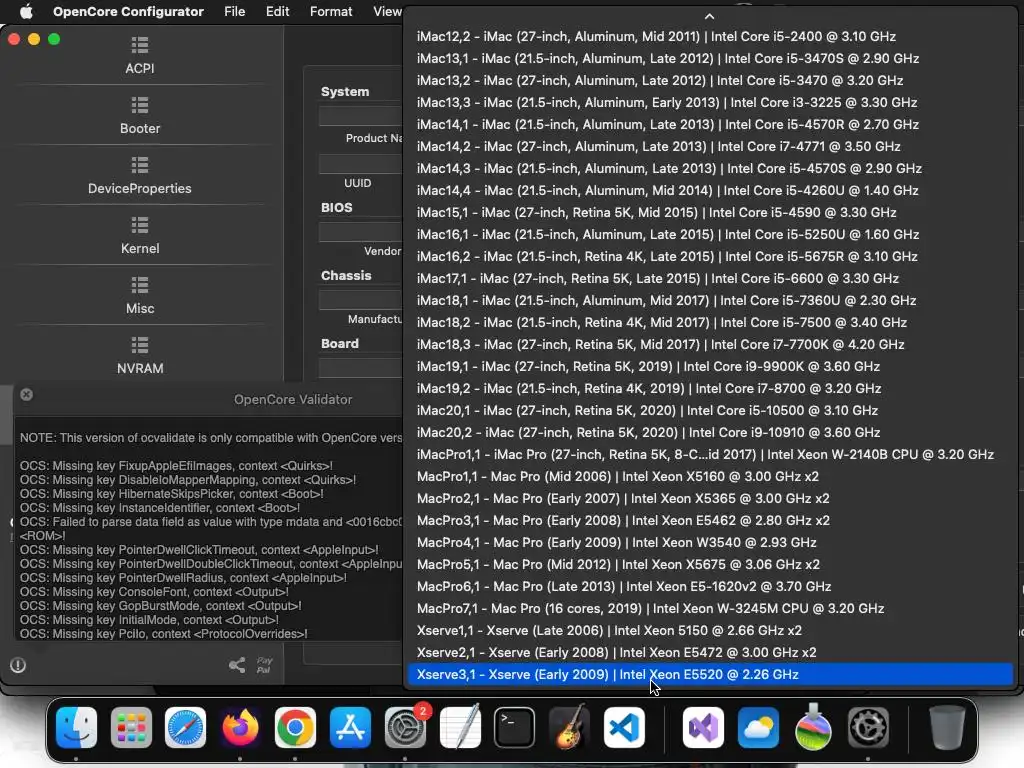Click the PayPal donate icon

(x=264, y=665)
